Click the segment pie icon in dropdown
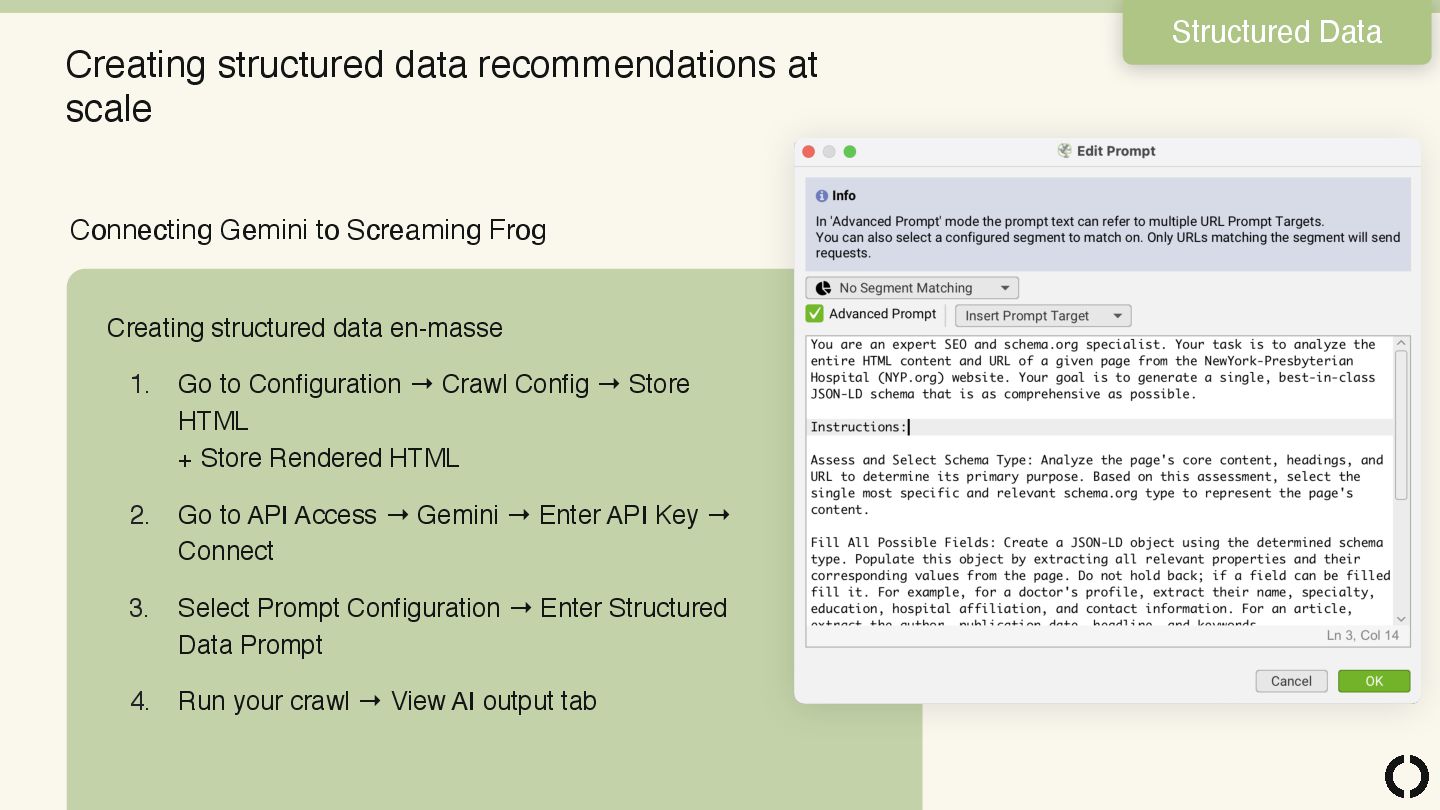This screenshot has height=810, width=1440. pyautogui.click(x=823, y=288)
